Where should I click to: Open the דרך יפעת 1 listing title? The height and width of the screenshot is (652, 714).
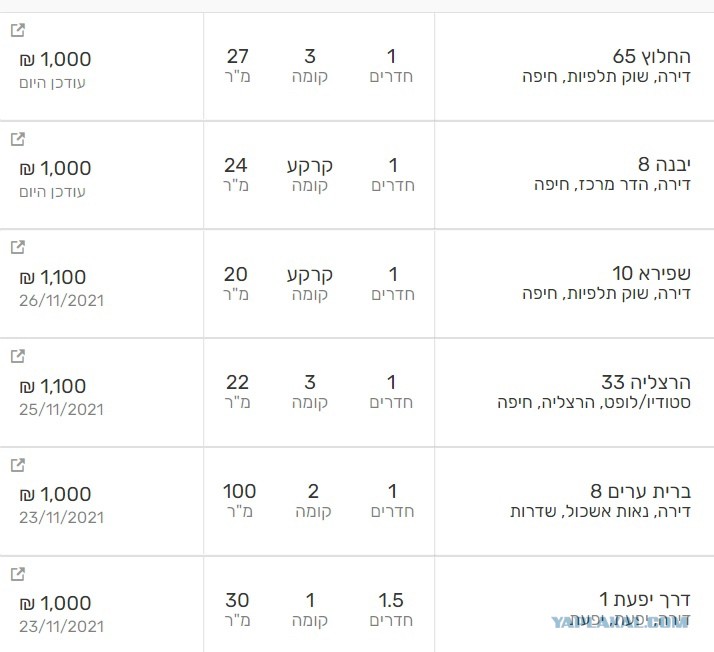pos(645,600)
